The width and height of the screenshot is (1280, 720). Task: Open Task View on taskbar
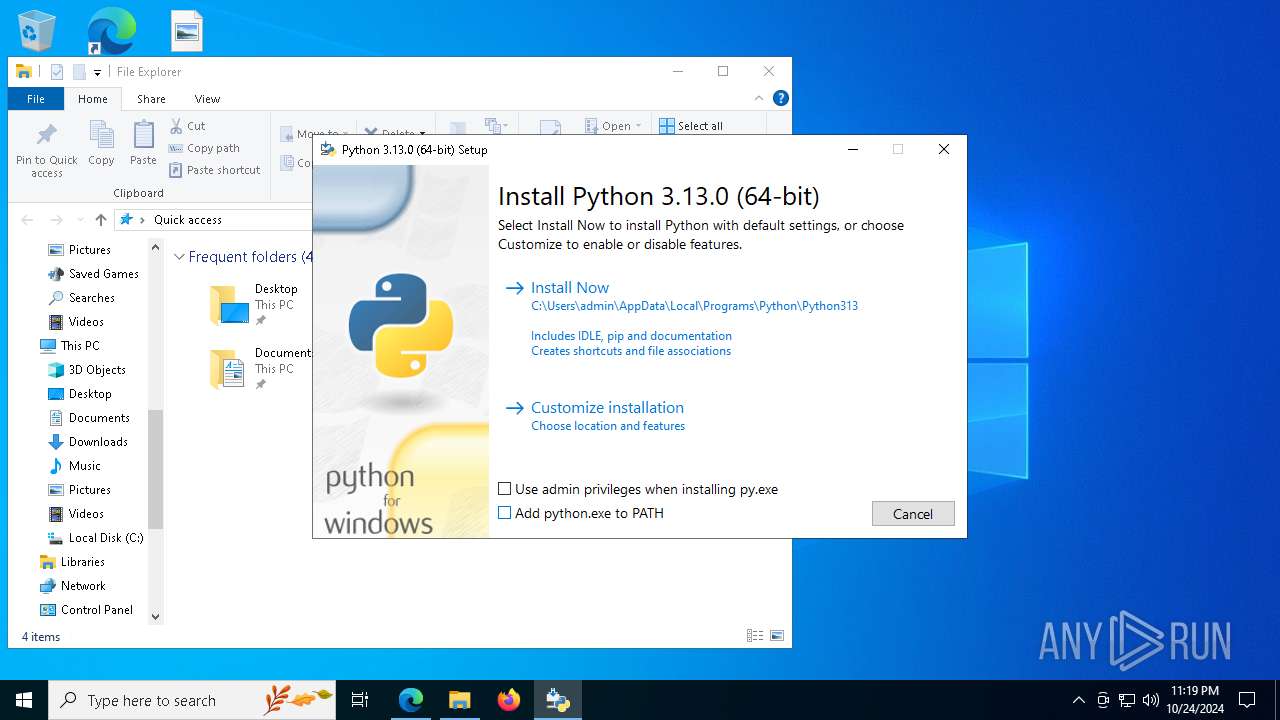tap(360, 700)
